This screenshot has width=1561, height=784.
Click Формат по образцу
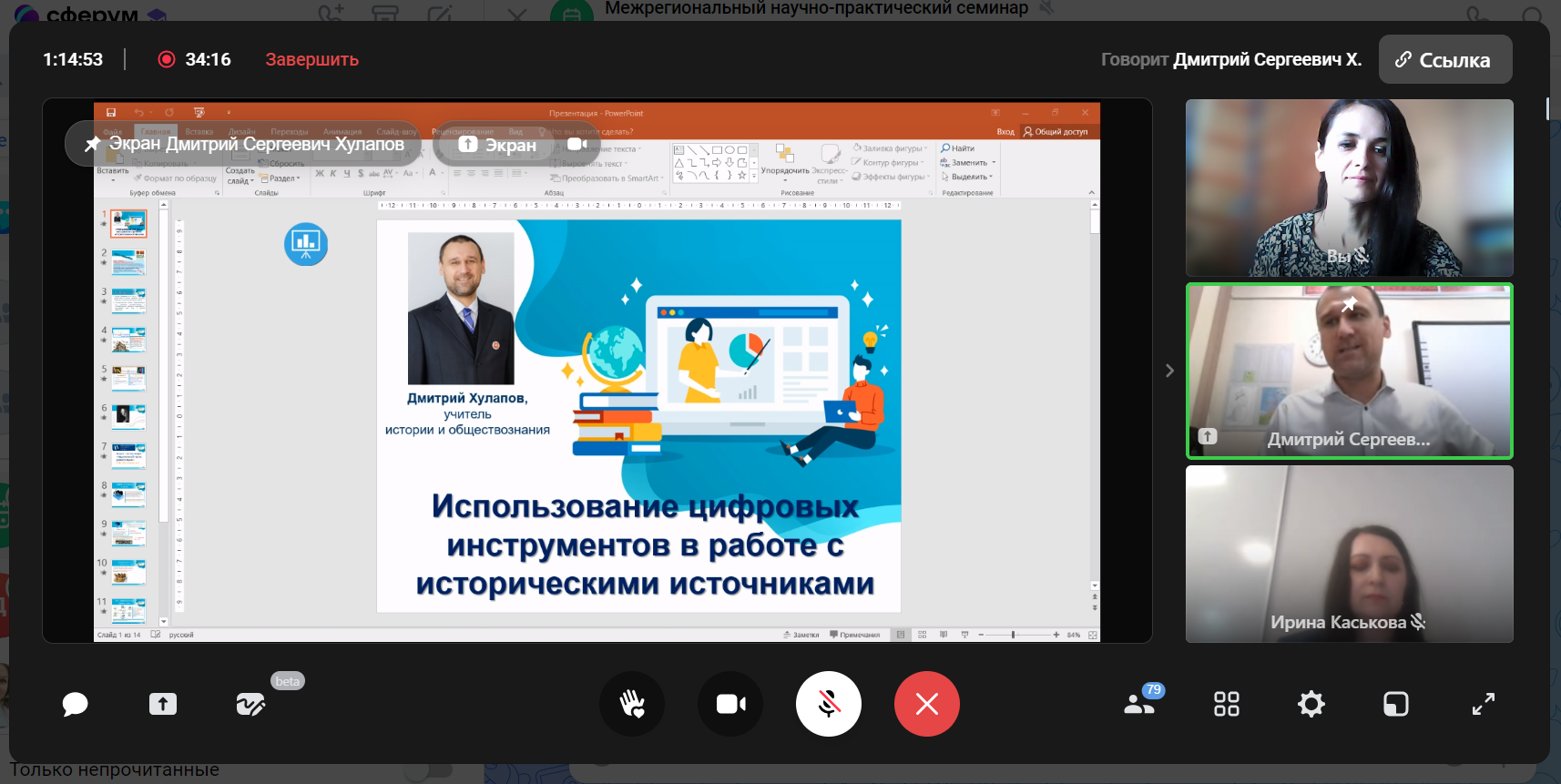click(x=176, y=178)
